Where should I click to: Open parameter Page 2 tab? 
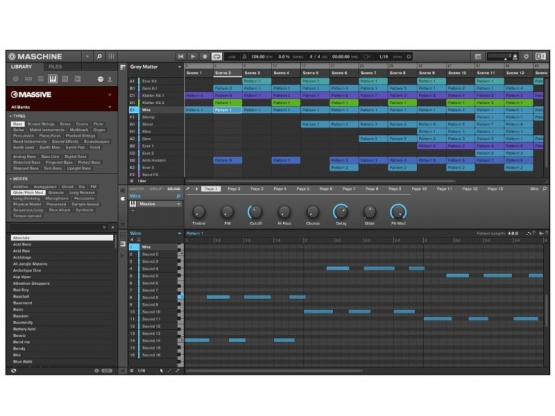(x=234, y=189)
